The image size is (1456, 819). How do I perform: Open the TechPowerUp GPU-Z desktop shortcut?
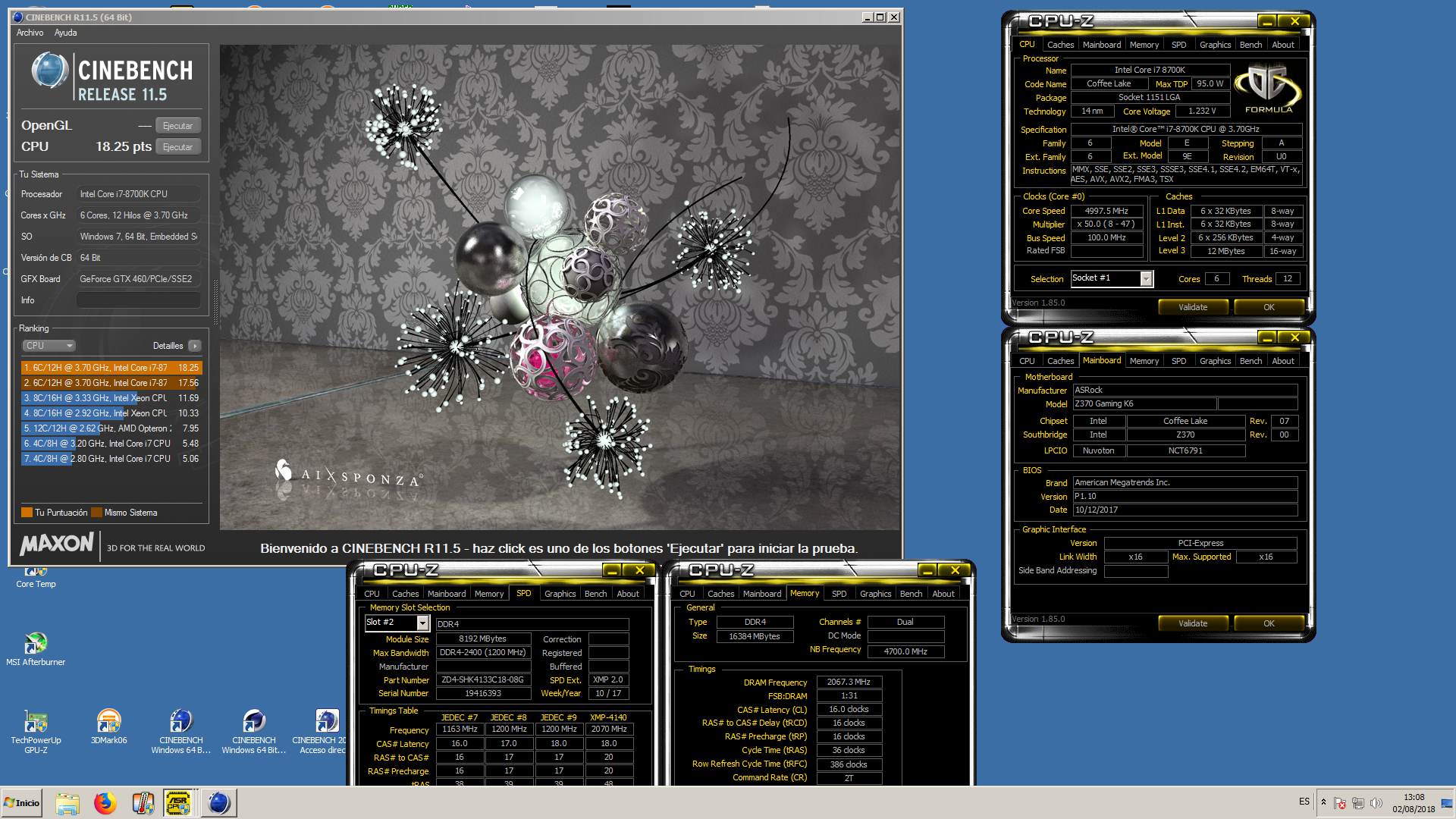pyautogui.click(x=36, y=732)
